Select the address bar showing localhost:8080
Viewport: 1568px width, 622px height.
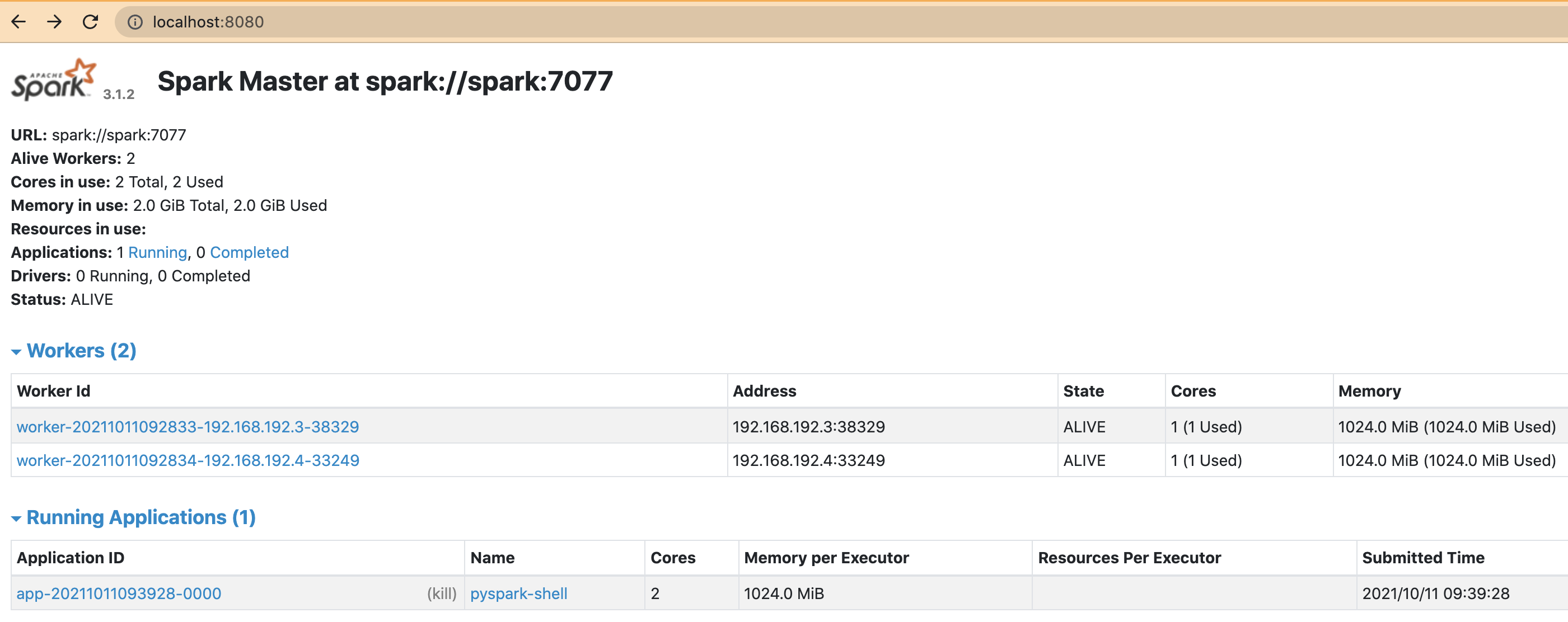[x=208, y=22]
